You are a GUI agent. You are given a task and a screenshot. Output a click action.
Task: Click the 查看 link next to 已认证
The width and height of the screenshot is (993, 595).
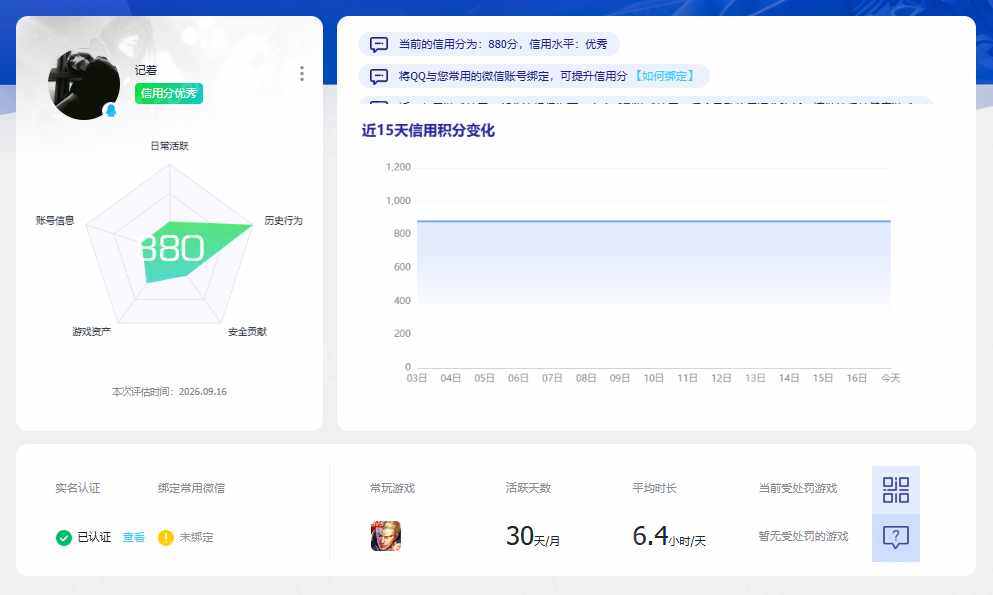click(133, 537)
